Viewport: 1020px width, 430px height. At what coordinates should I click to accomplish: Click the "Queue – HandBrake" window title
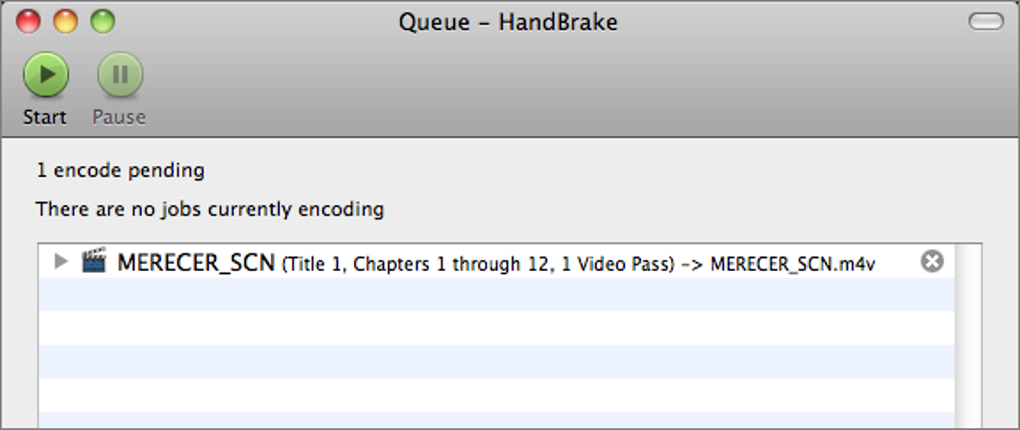click(508, 21)
